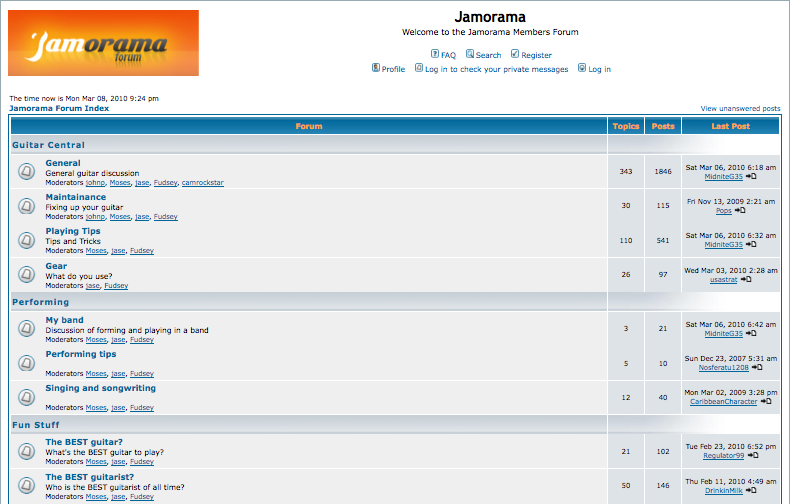View latest post icon beside DrinkinMilk
The image size is (790, 504).
(751, 490)
